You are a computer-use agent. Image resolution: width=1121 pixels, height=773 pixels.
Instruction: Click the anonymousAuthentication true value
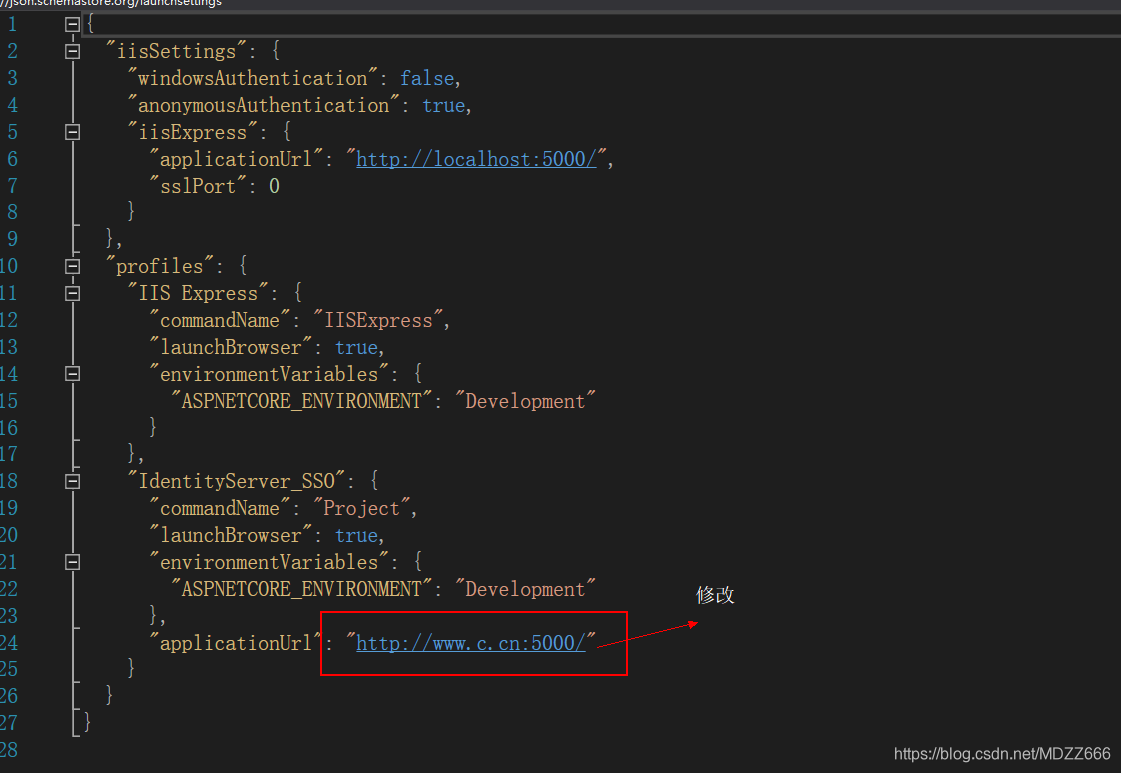click(x=443, y=105)
